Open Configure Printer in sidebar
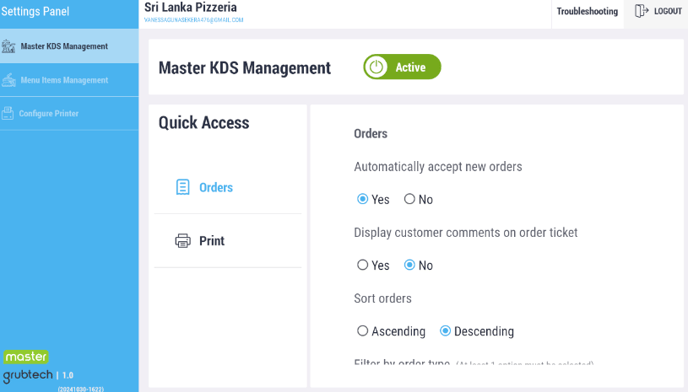The width and height of the screenshot is (688, 392). tap(69, 113)
